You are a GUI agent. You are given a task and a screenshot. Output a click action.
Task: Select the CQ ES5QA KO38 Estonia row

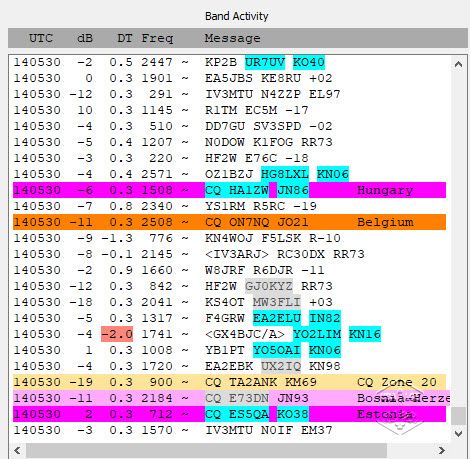(229, 414)
